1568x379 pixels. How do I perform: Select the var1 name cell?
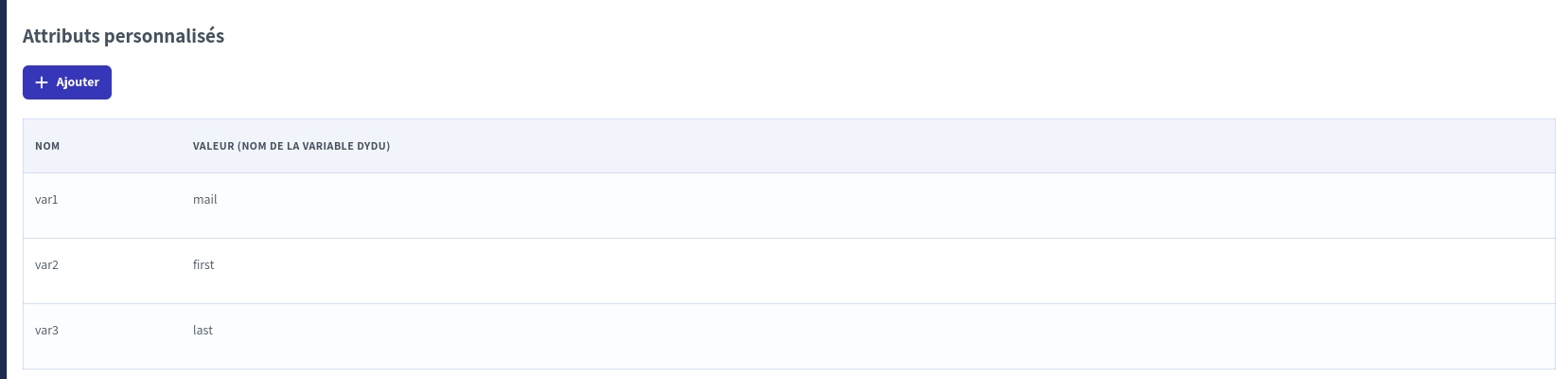pos(46,200)
